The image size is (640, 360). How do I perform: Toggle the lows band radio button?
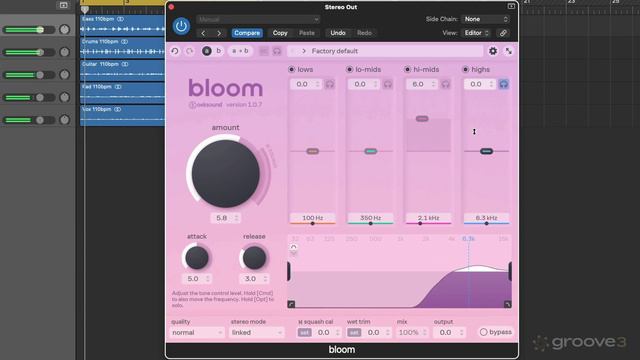291,69
